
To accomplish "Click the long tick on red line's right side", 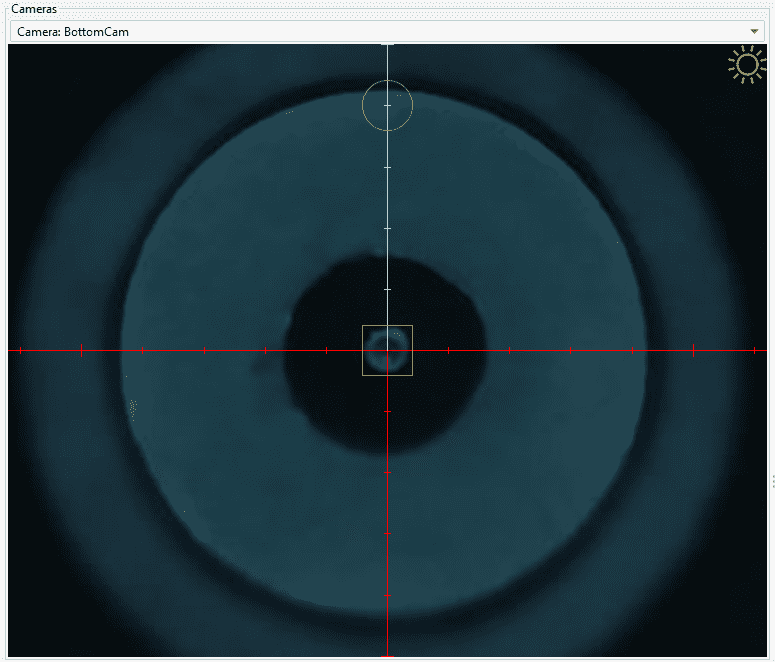I will click(x=693, y=350).
